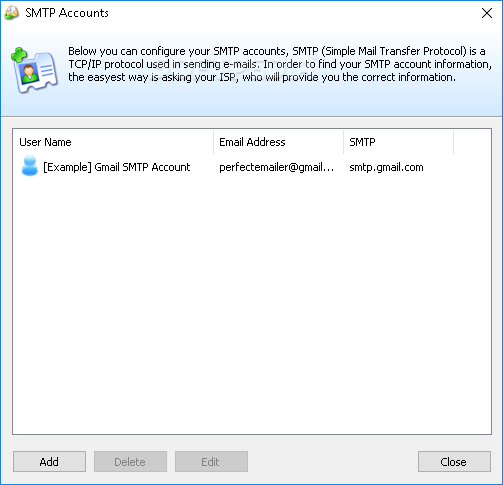The width and height of the screenshot is (503, 485).
Task: Click the SMTP Accounts window title text
Action: coord(67,13)
